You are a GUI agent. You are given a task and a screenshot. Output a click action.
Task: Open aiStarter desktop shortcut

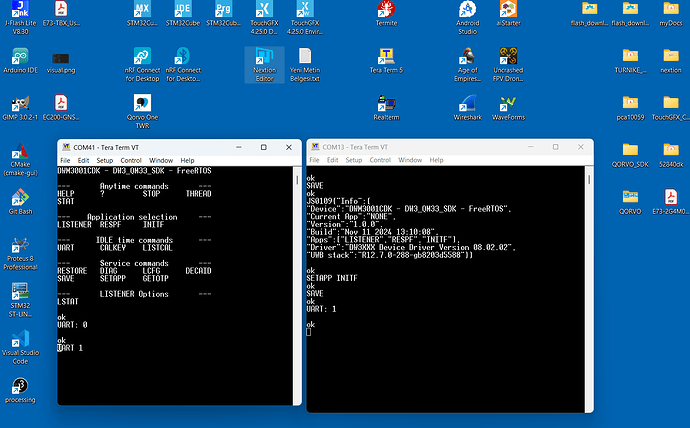[508, 14]
